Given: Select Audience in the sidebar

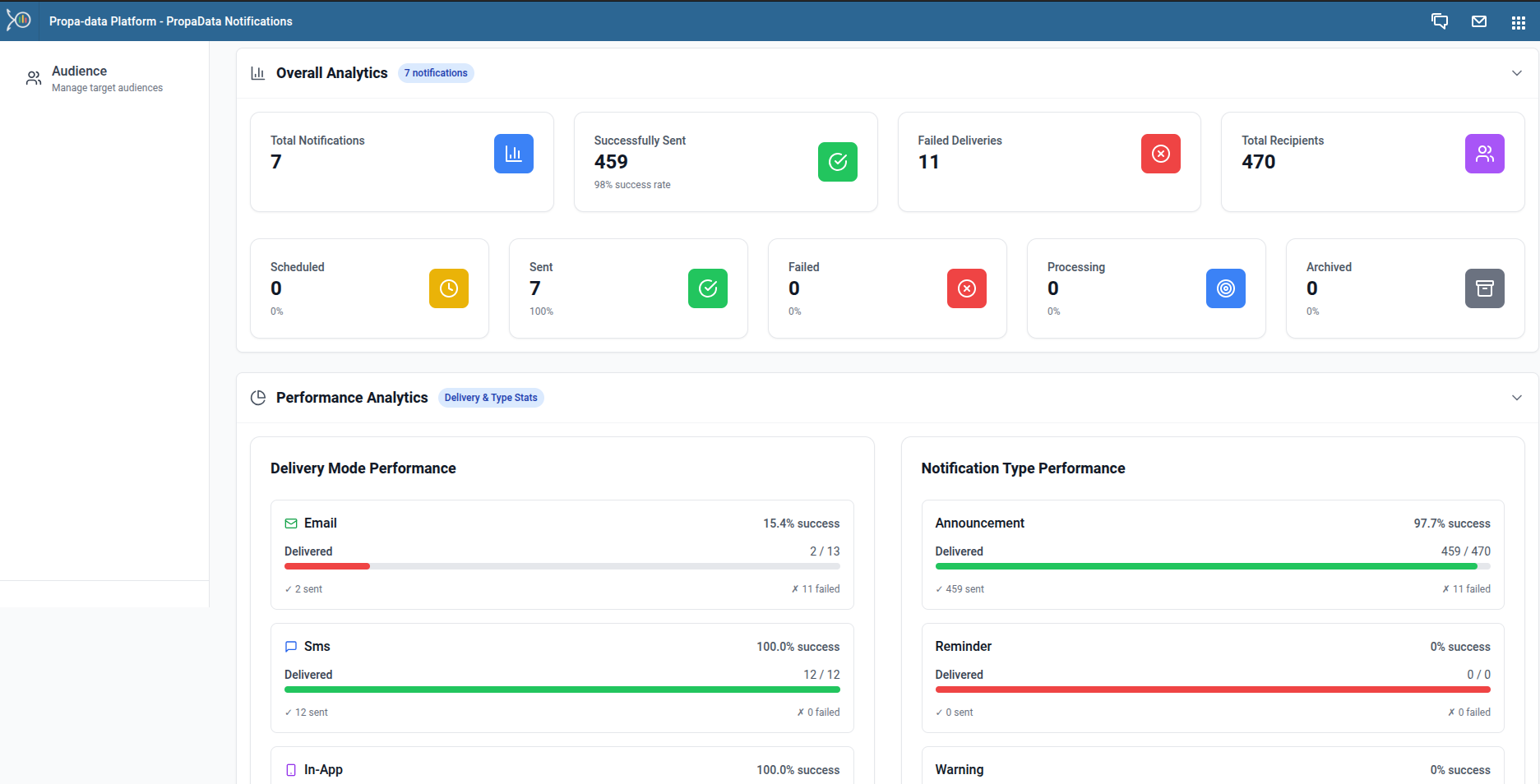Looking at the screenshot, I should [x=80, y=71].
